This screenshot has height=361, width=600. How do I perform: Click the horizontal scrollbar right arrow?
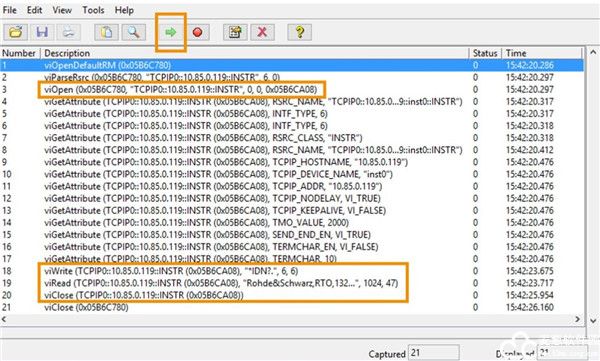[577, 319]
